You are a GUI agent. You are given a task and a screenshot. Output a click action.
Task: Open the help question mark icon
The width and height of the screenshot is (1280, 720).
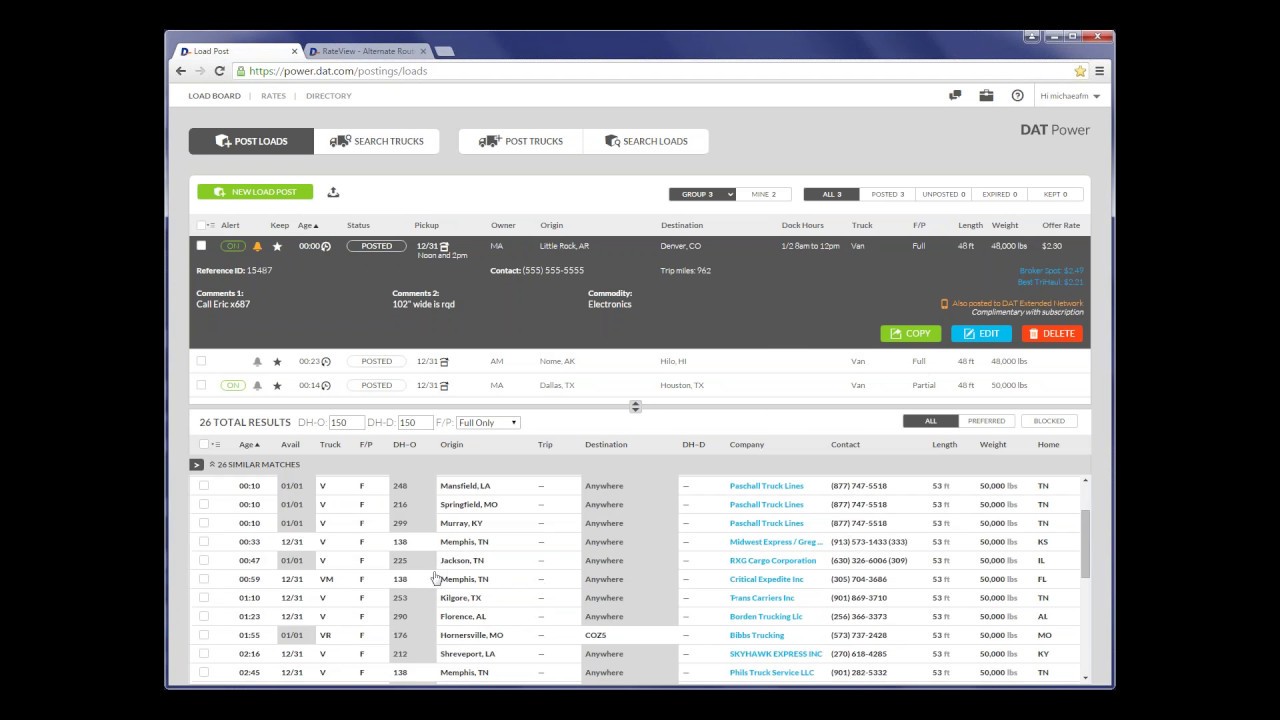1017,96
